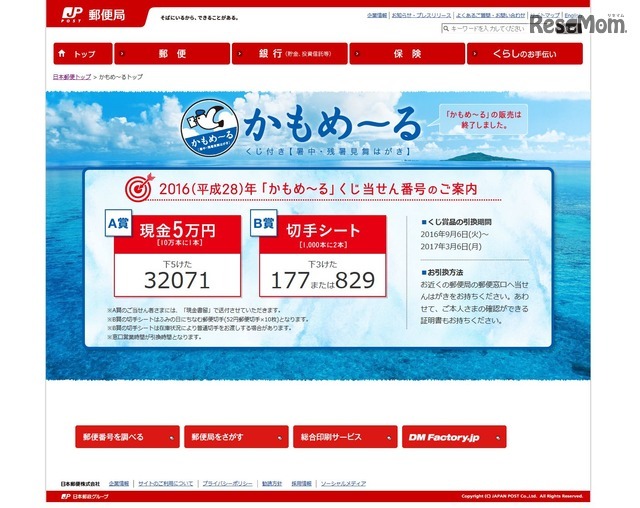
Task: Open よくあるご質問・お問い合わせ header link
Action: click(490, 15)
